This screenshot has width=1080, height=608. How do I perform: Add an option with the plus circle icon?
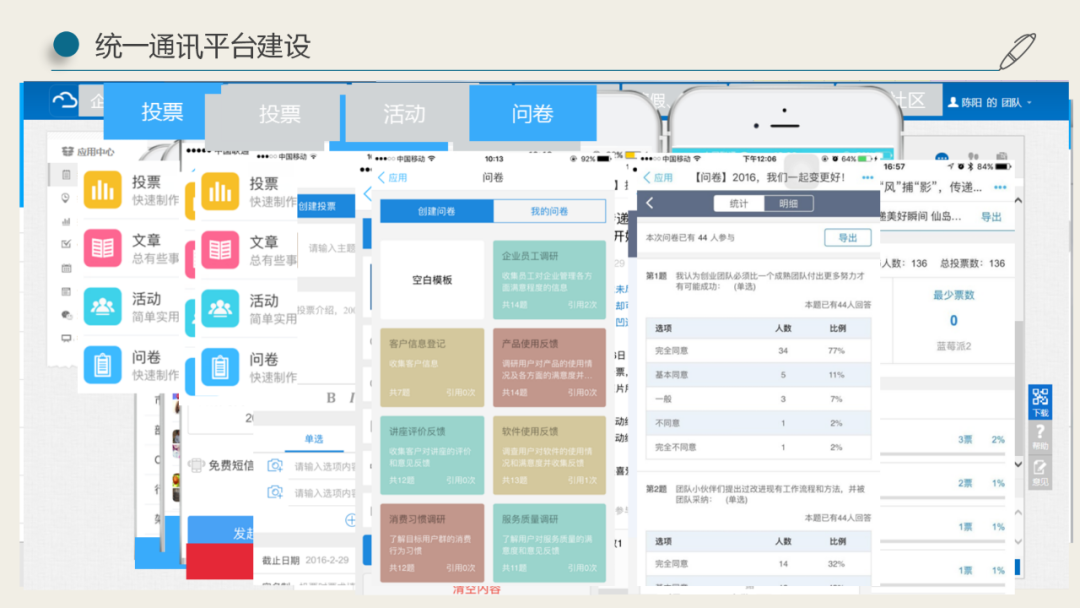point(351,521)
